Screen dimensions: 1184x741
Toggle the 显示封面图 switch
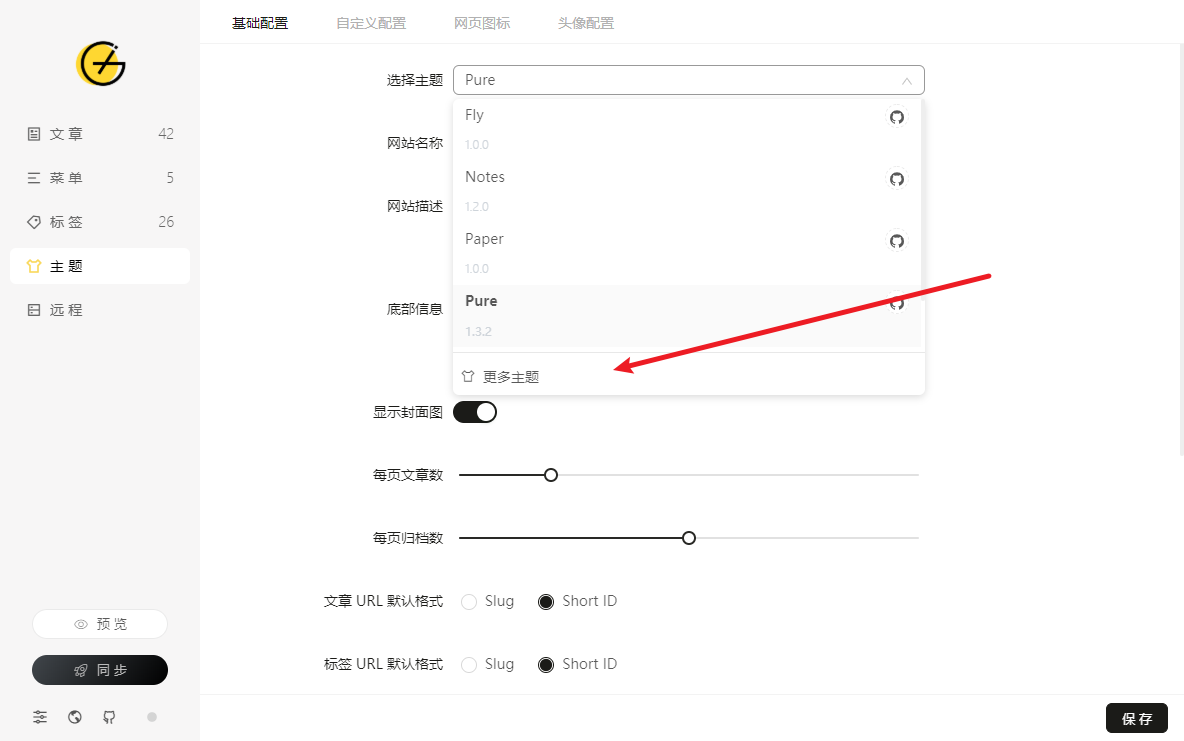475,412
